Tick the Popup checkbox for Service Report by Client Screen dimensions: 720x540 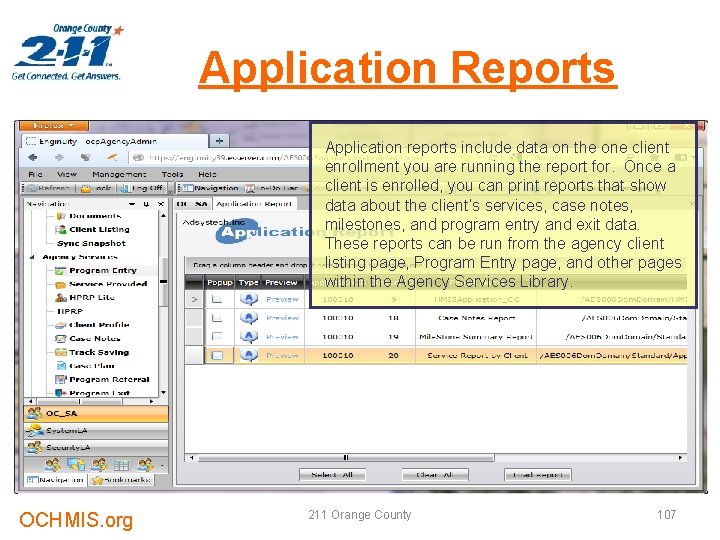(x=217, y=355)
